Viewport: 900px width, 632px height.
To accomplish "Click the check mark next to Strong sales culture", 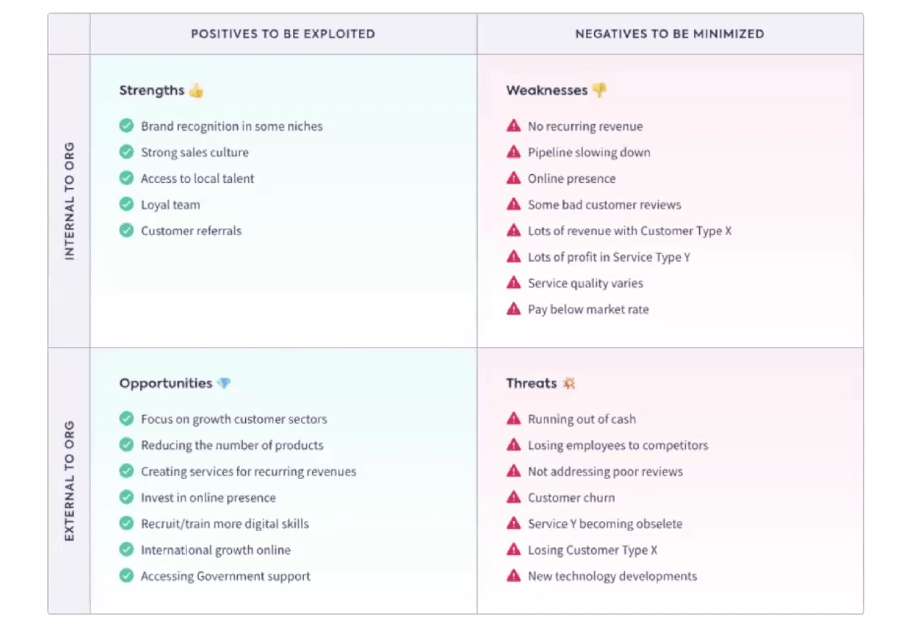I will [x=127, y=153].
